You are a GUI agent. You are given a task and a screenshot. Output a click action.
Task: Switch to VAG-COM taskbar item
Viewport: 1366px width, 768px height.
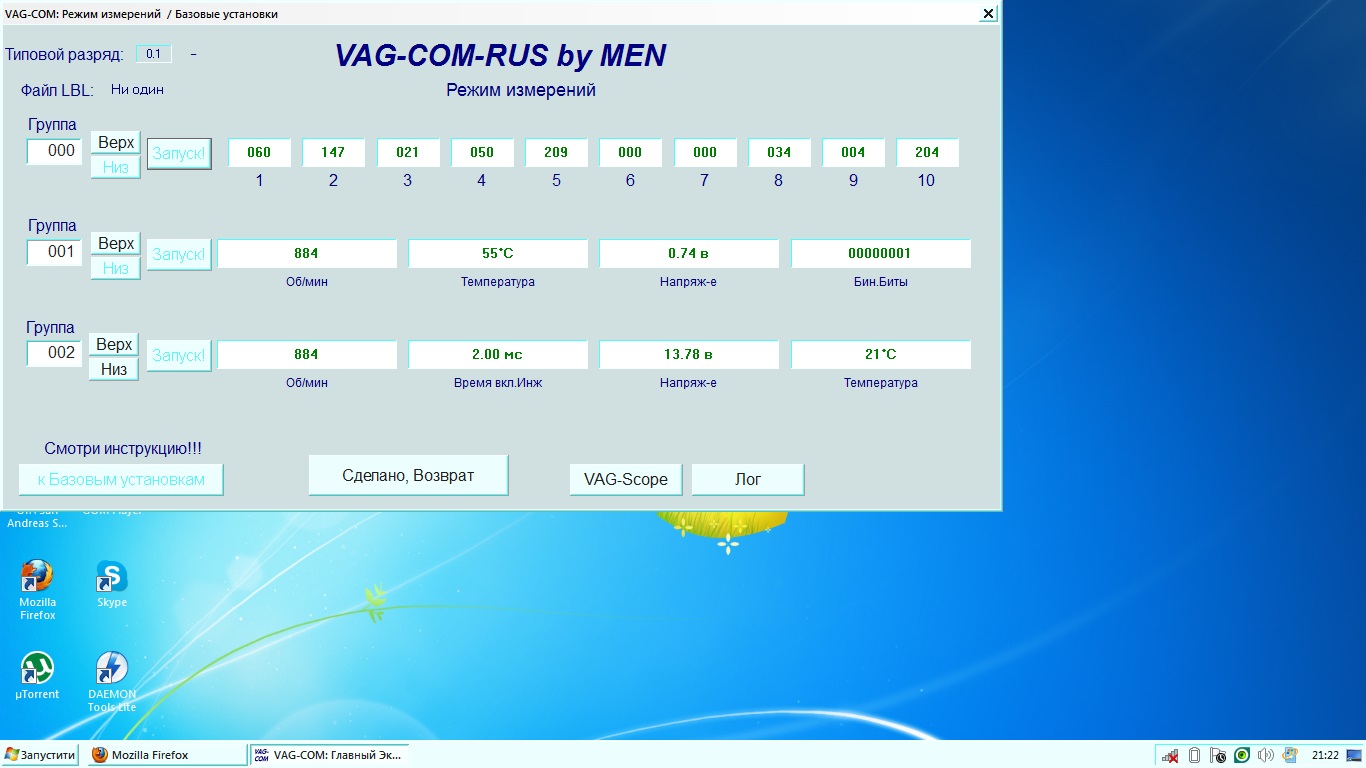[329, 755]
